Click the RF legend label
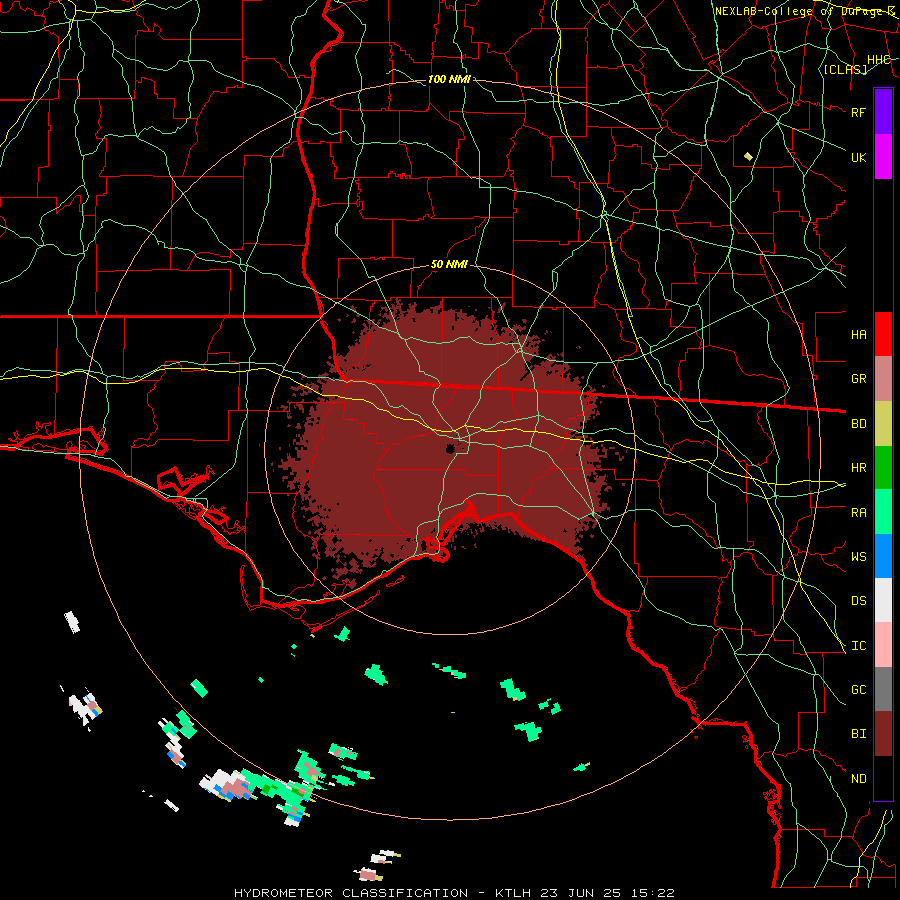The image size is (900, 900). tap(858, 112)
